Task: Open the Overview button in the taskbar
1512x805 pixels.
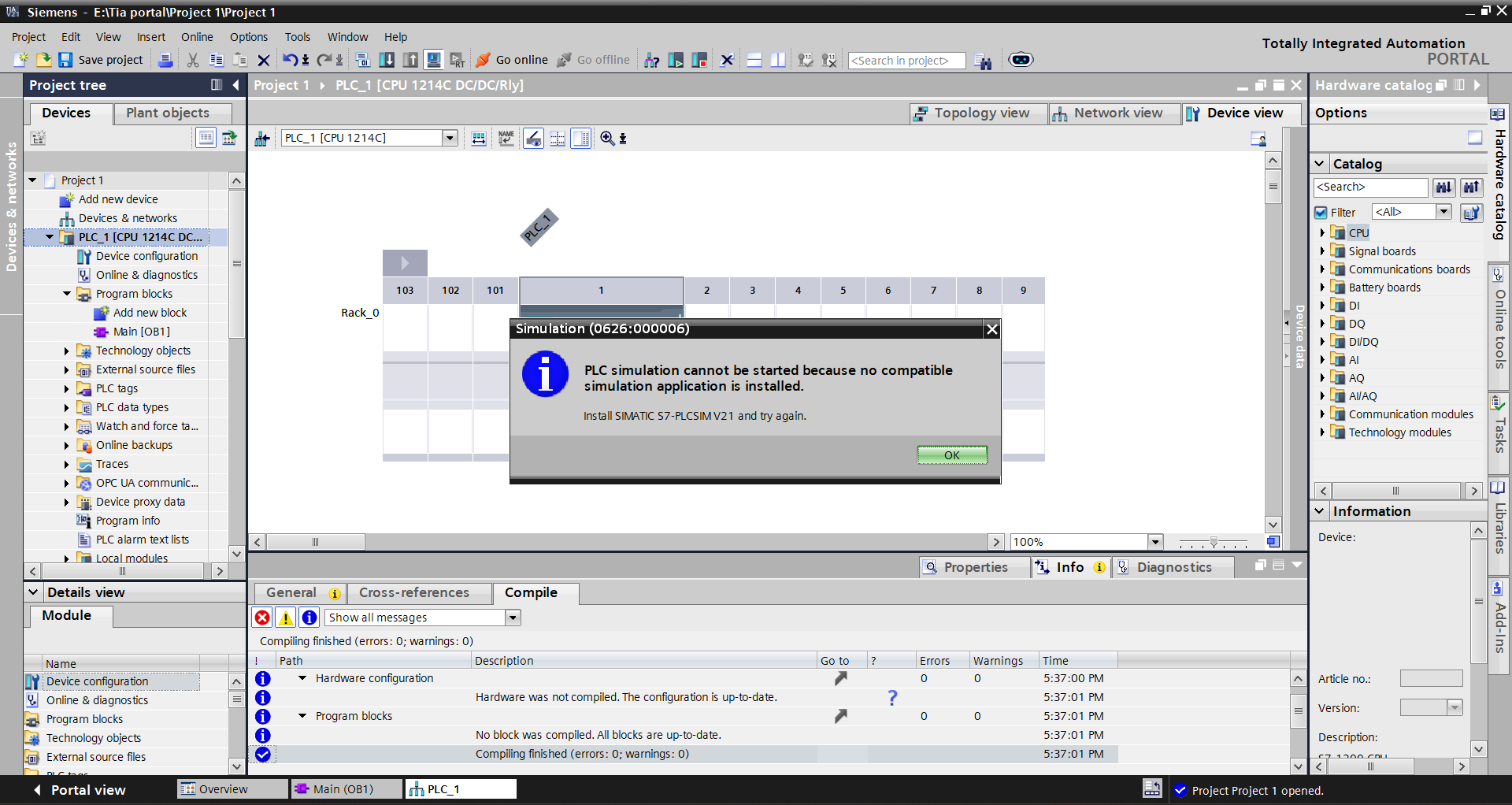Action: pyautogui.click(x=232, y=789)
